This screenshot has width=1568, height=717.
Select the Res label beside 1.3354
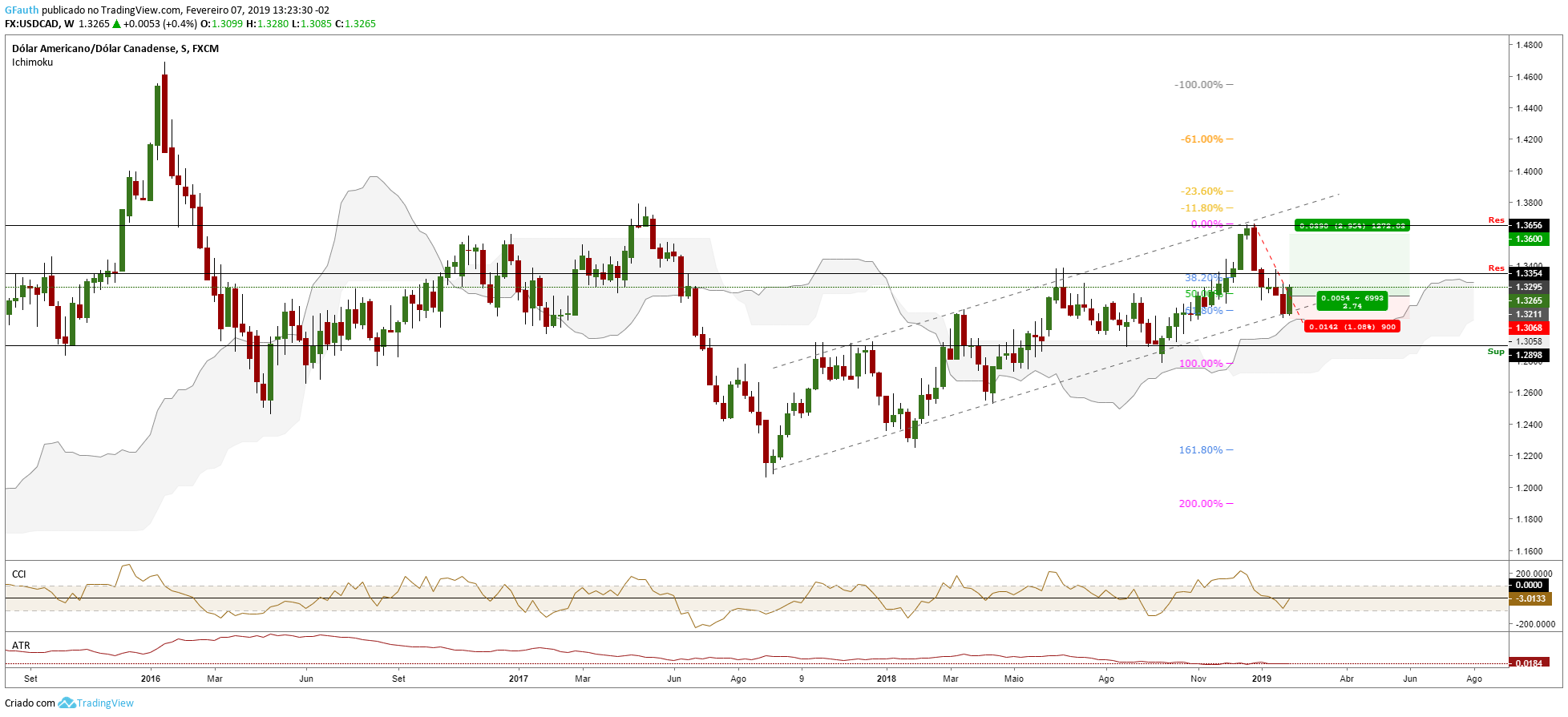pos(1496,268)
